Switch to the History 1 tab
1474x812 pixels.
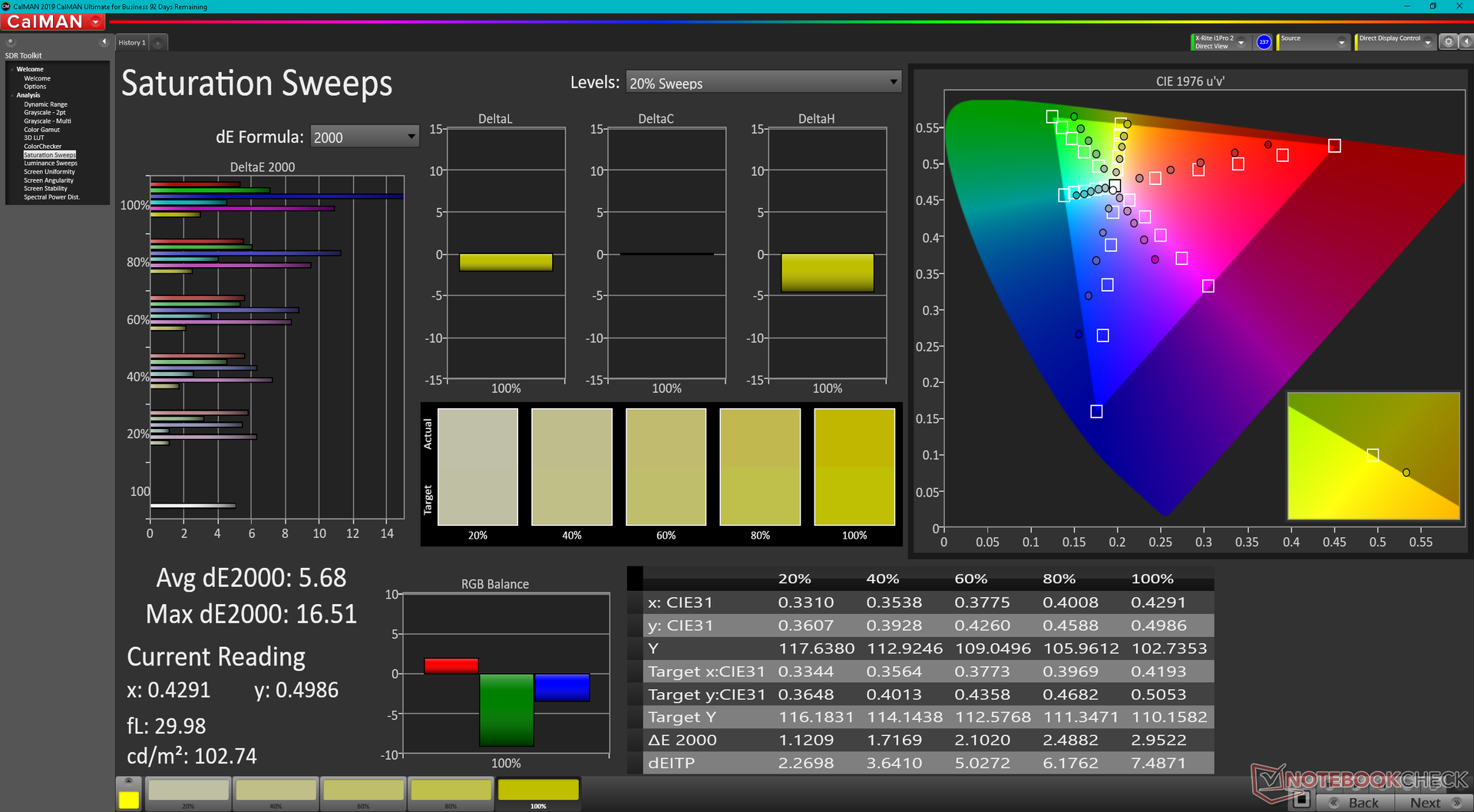[132, 43]
